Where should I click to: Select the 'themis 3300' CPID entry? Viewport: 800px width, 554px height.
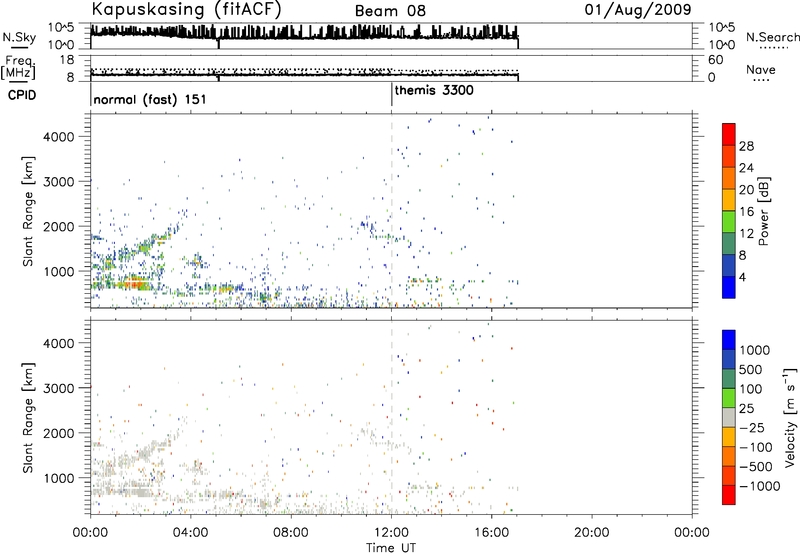click(434, 91)
